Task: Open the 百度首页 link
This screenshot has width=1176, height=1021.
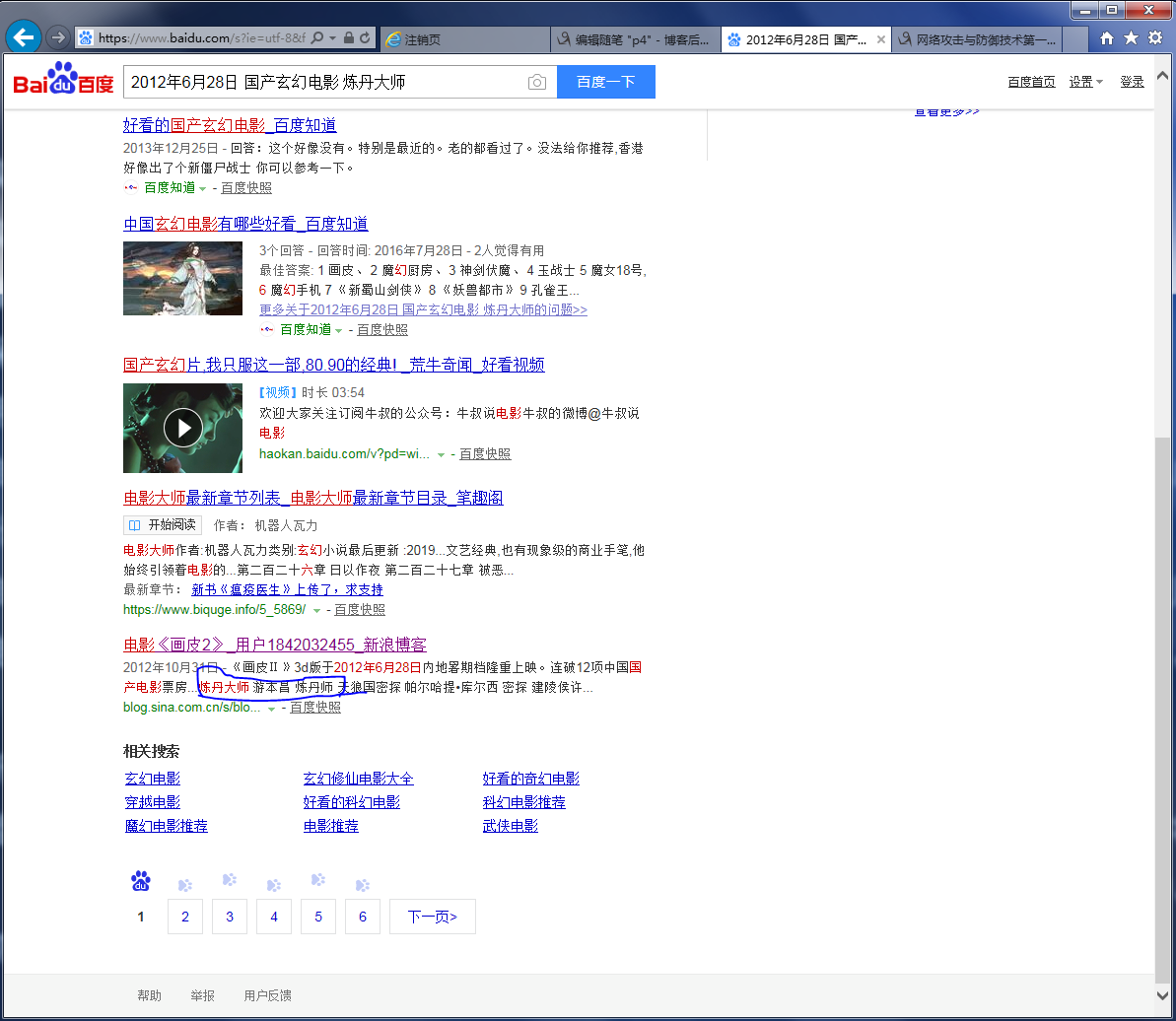Action: click(x=1030, y=82)
